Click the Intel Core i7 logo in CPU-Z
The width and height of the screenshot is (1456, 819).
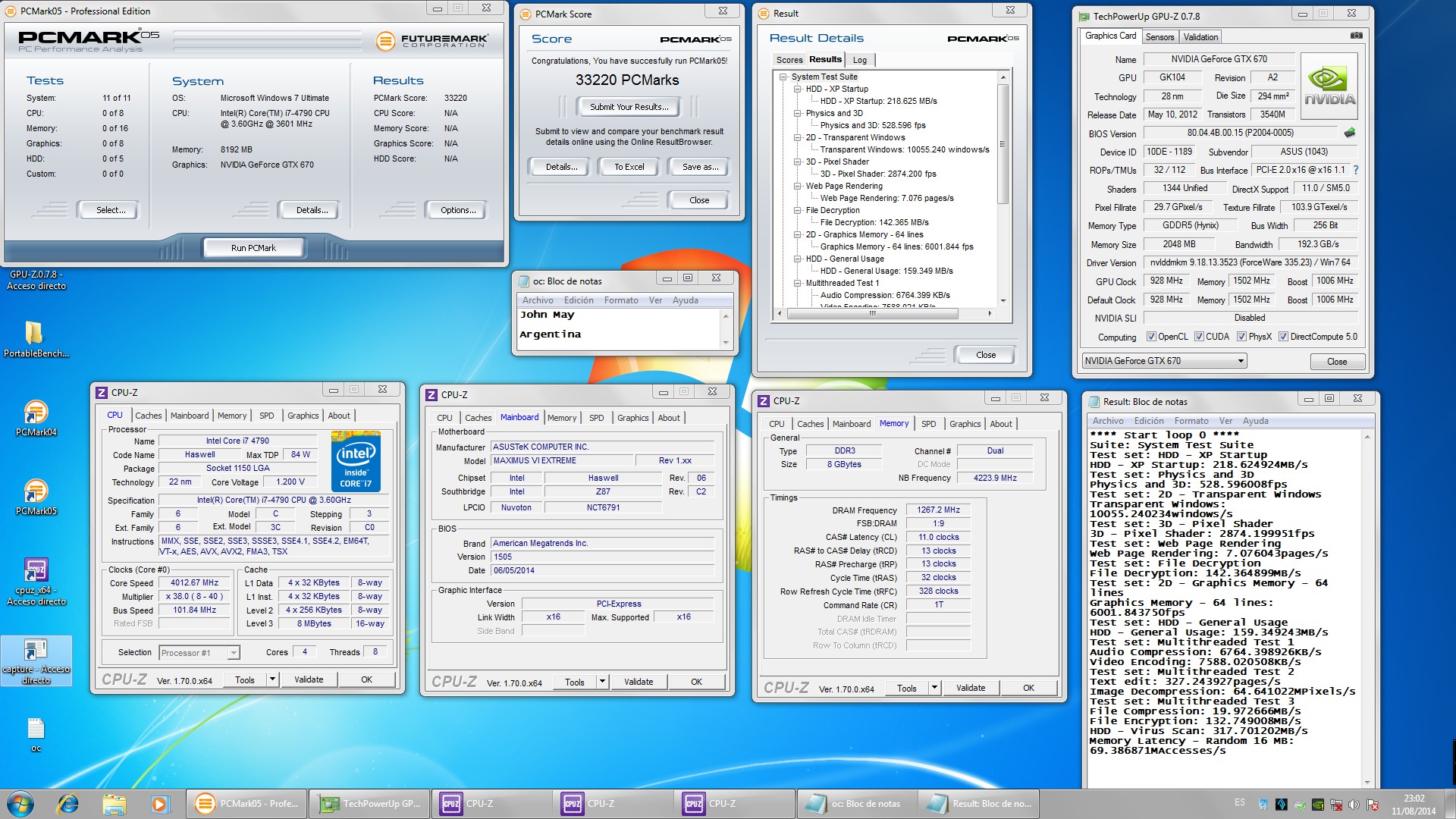coord(356,461)
